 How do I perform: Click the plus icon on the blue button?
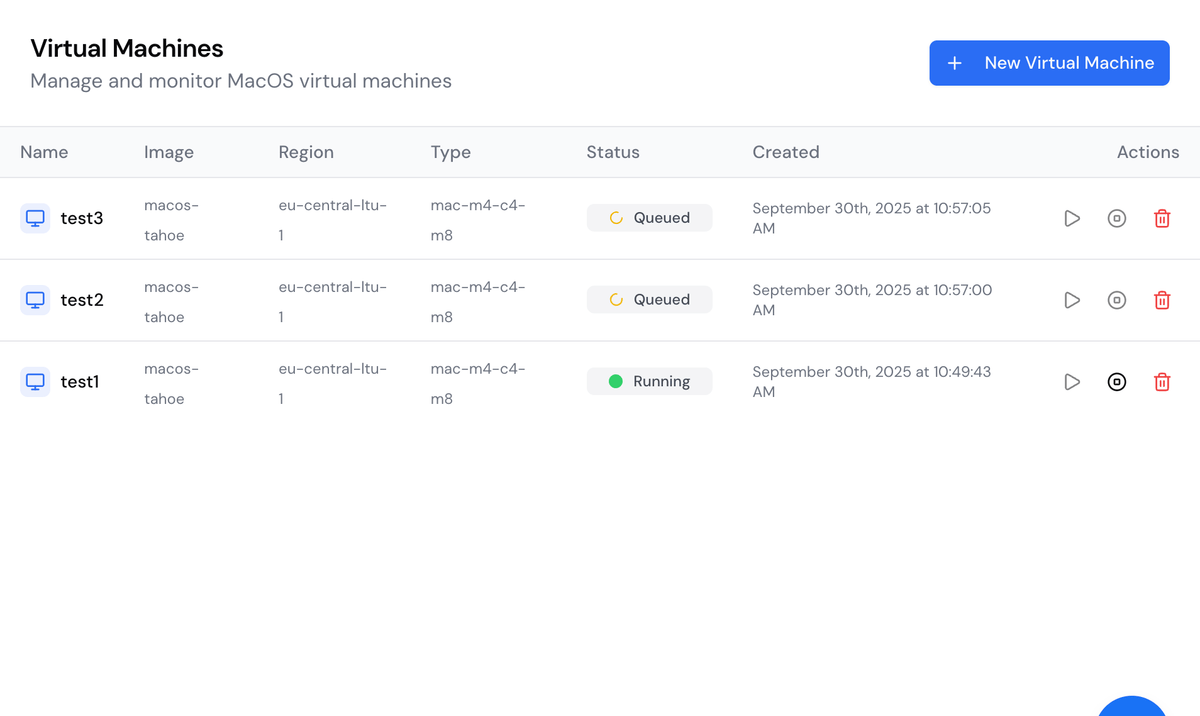[x=954, y=62]
